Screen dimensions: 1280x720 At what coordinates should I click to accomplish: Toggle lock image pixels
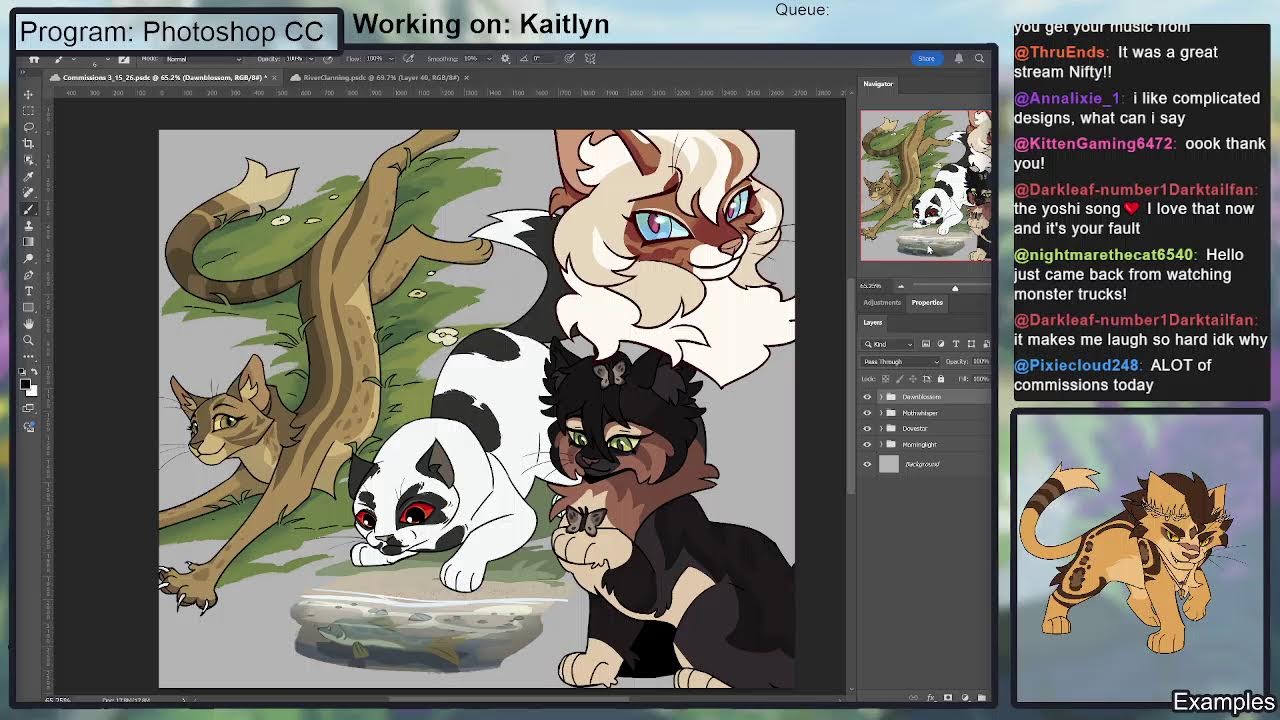(900, 379)
